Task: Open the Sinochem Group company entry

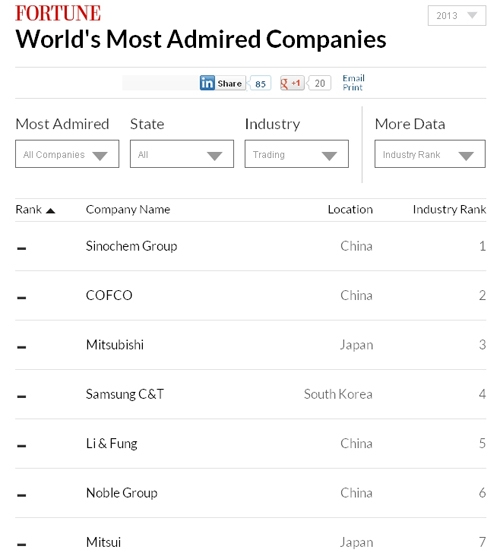Action: (x=132, y=246)
